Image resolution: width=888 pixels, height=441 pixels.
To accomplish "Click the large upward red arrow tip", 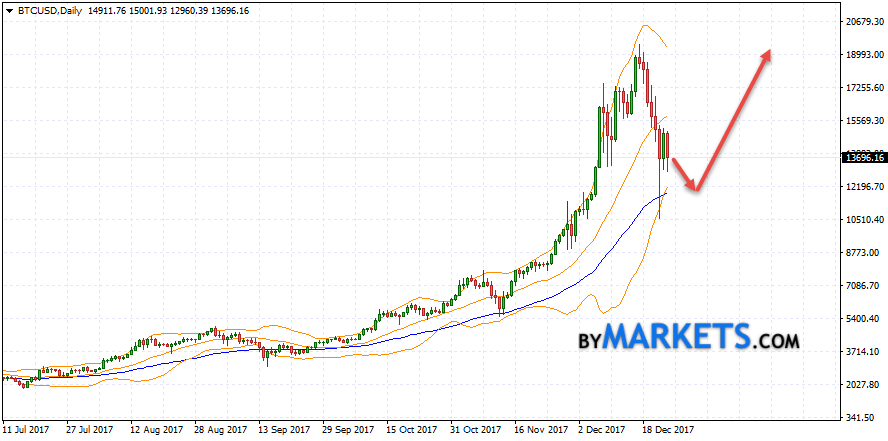I will 767,52.
